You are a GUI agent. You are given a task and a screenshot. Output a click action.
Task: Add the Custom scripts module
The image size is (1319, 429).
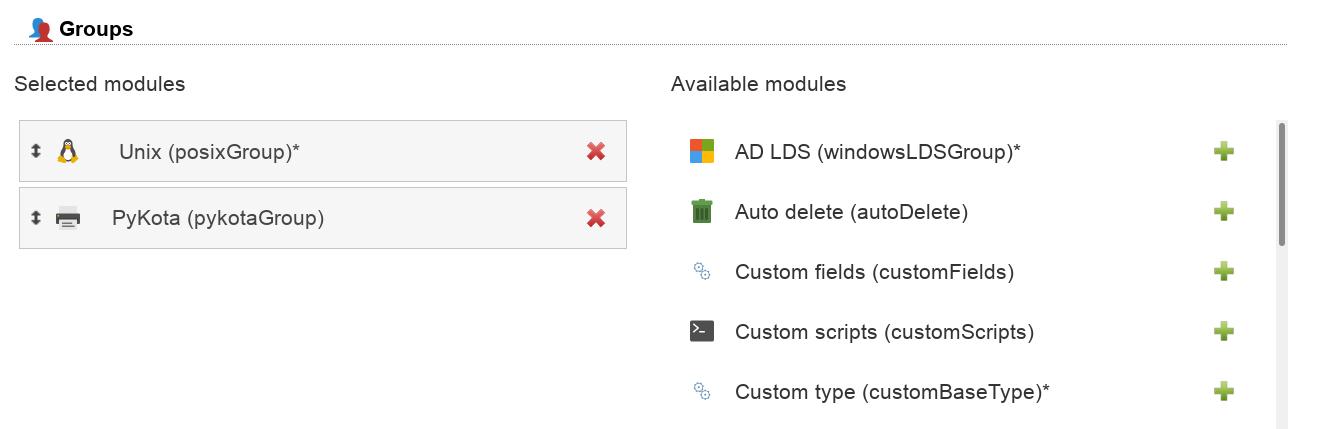1223,331
